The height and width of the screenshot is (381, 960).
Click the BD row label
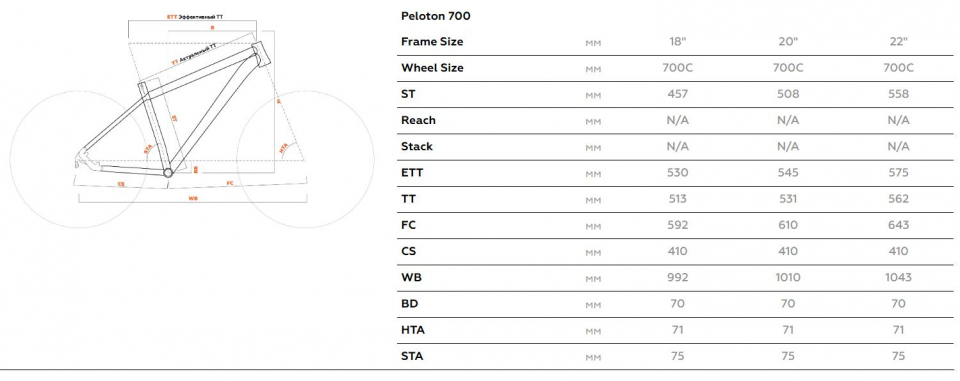410,304
